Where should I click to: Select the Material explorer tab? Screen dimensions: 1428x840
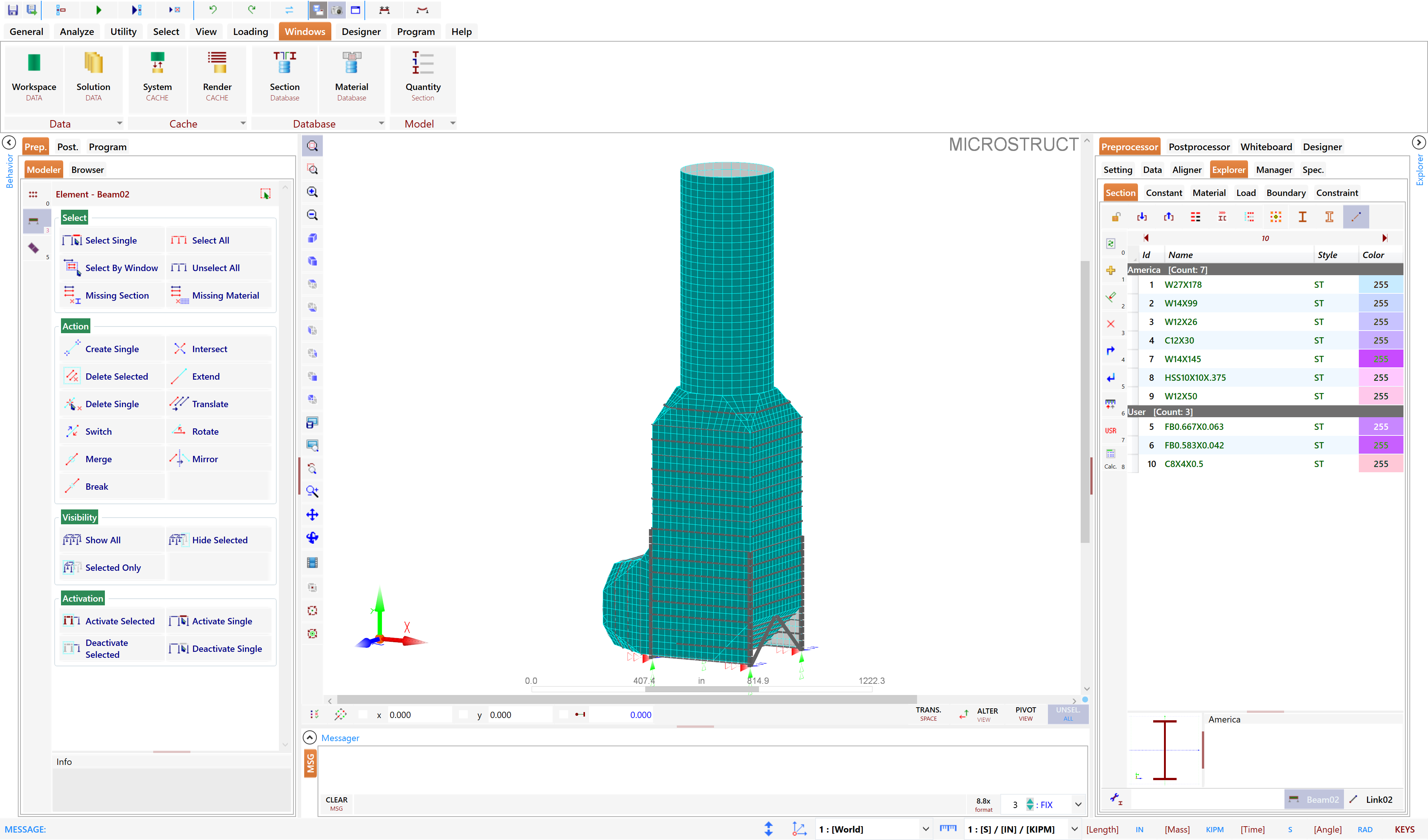[x=1209, y=193]
